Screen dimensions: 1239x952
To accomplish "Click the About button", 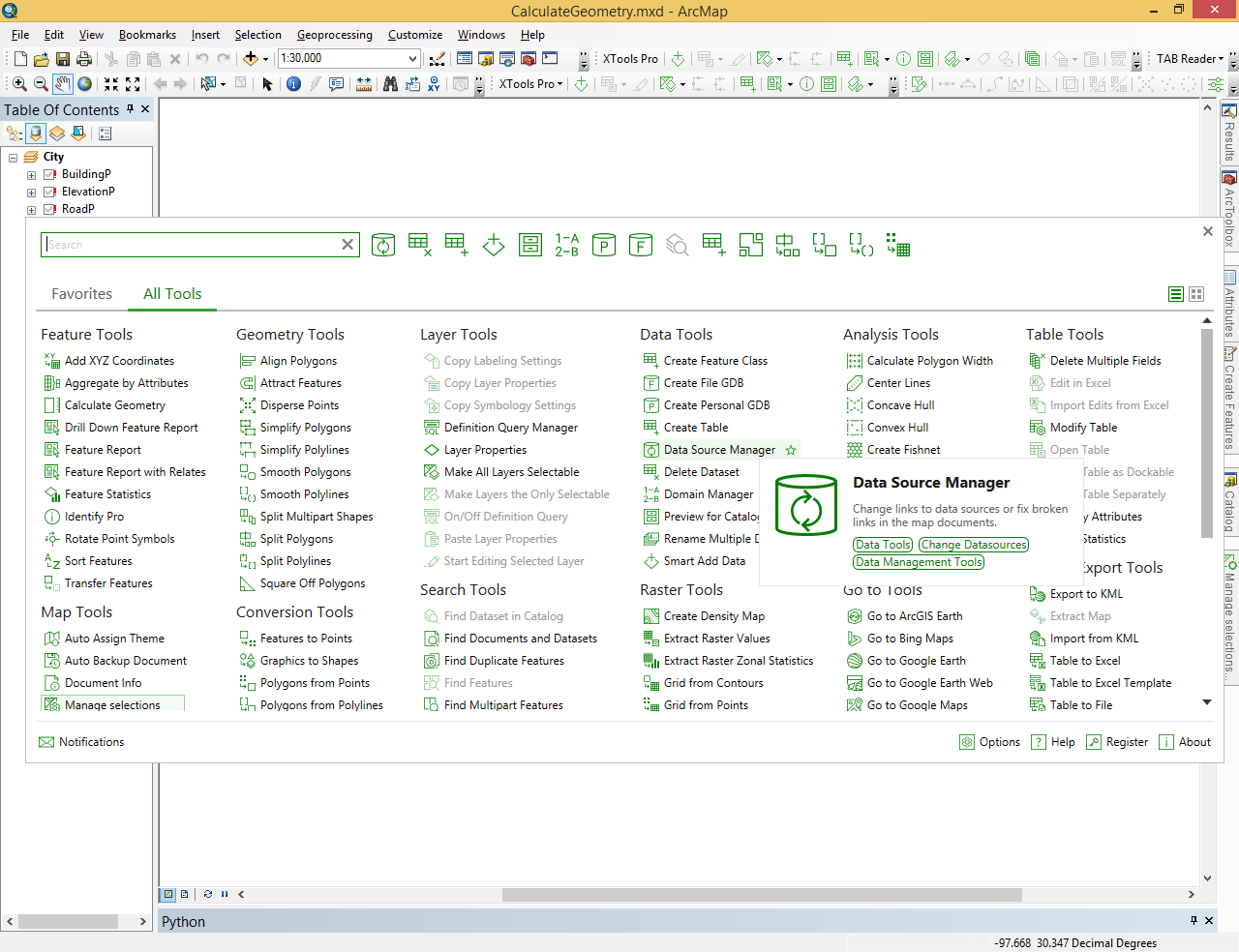I will tap(1185, 742).
